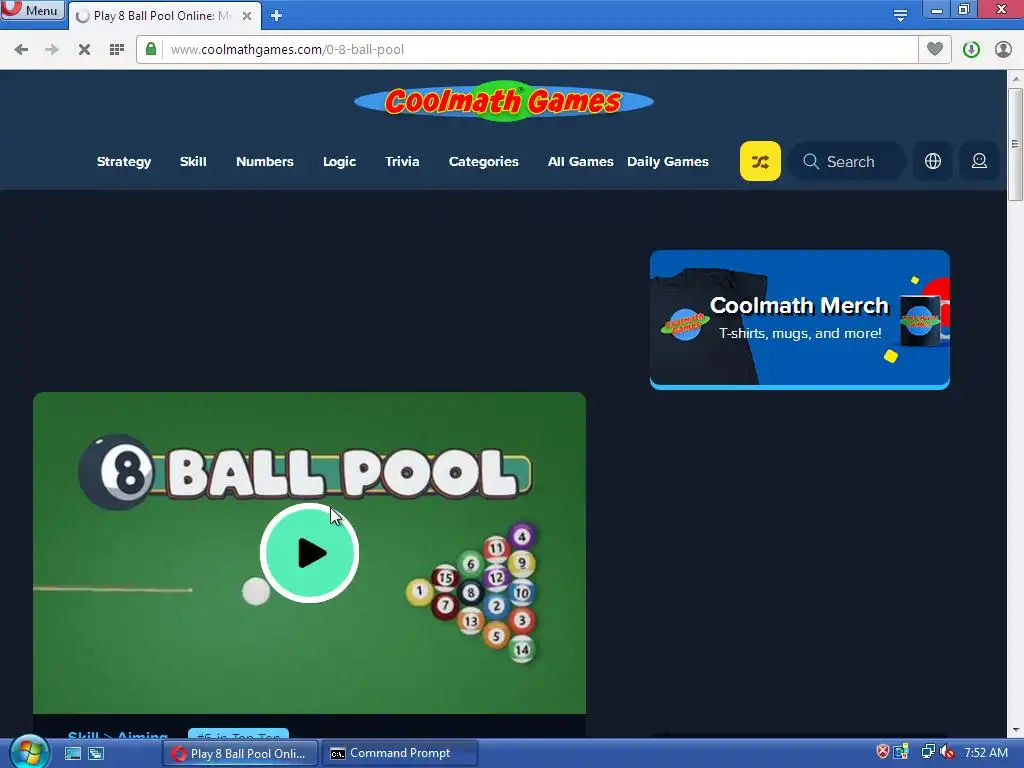Minimize the Opera browser window
This screenshot has width=1024, height=768.
coord(936,9)
